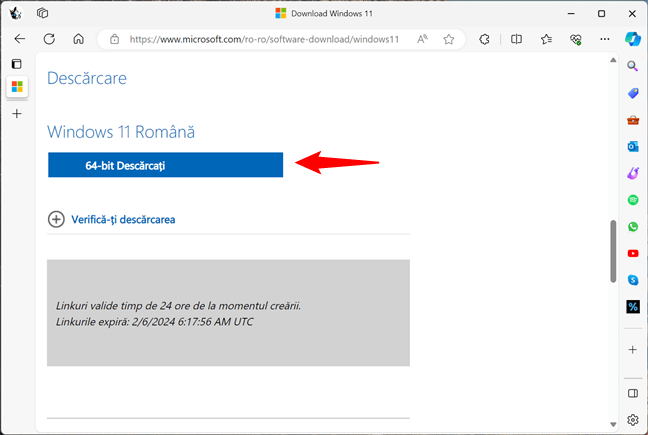The height and width of the screenshot is (435, 648).
Task: Open sidebar settings gear
Action: 633,420
